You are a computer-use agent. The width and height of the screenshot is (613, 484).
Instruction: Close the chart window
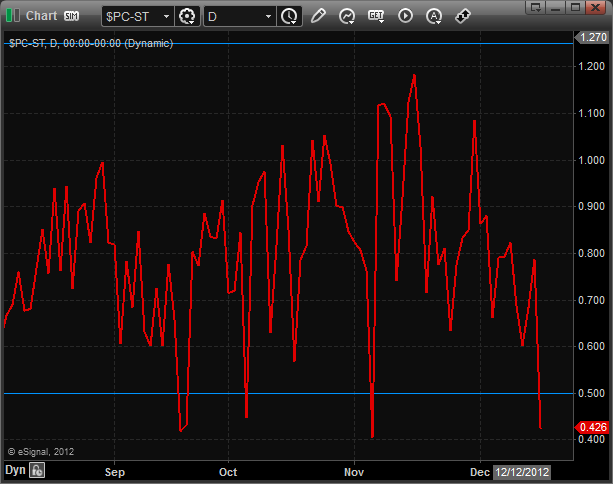595,7
